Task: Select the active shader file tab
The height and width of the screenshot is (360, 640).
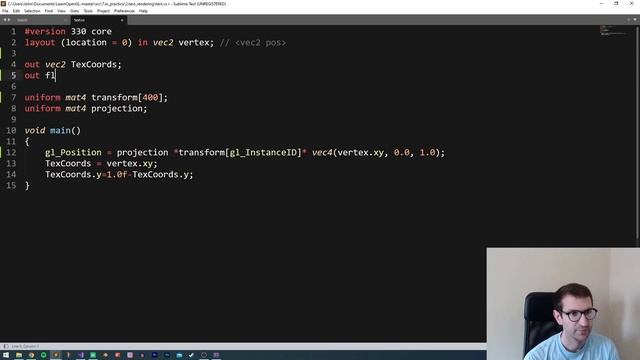Action: (98, 20)
